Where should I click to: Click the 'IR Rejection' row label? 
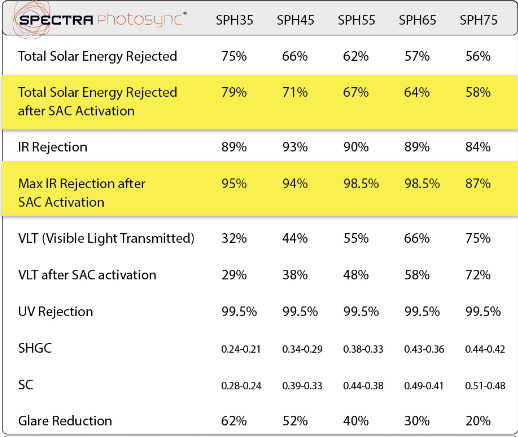(x=53, y=147)
